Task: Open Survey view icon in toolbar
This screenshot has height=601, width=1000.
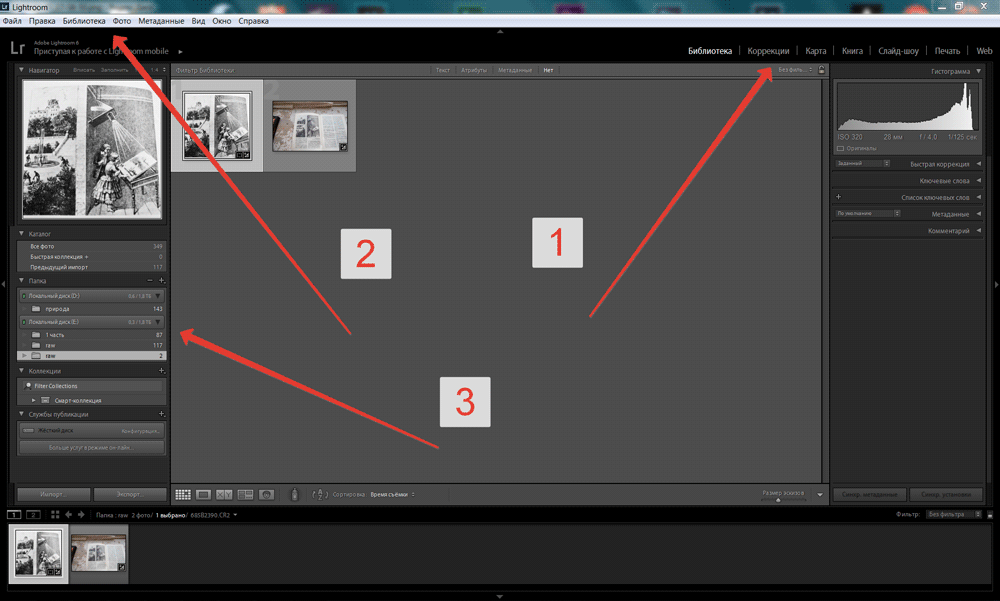Action: pyautogui.click(x=246, y=494)
